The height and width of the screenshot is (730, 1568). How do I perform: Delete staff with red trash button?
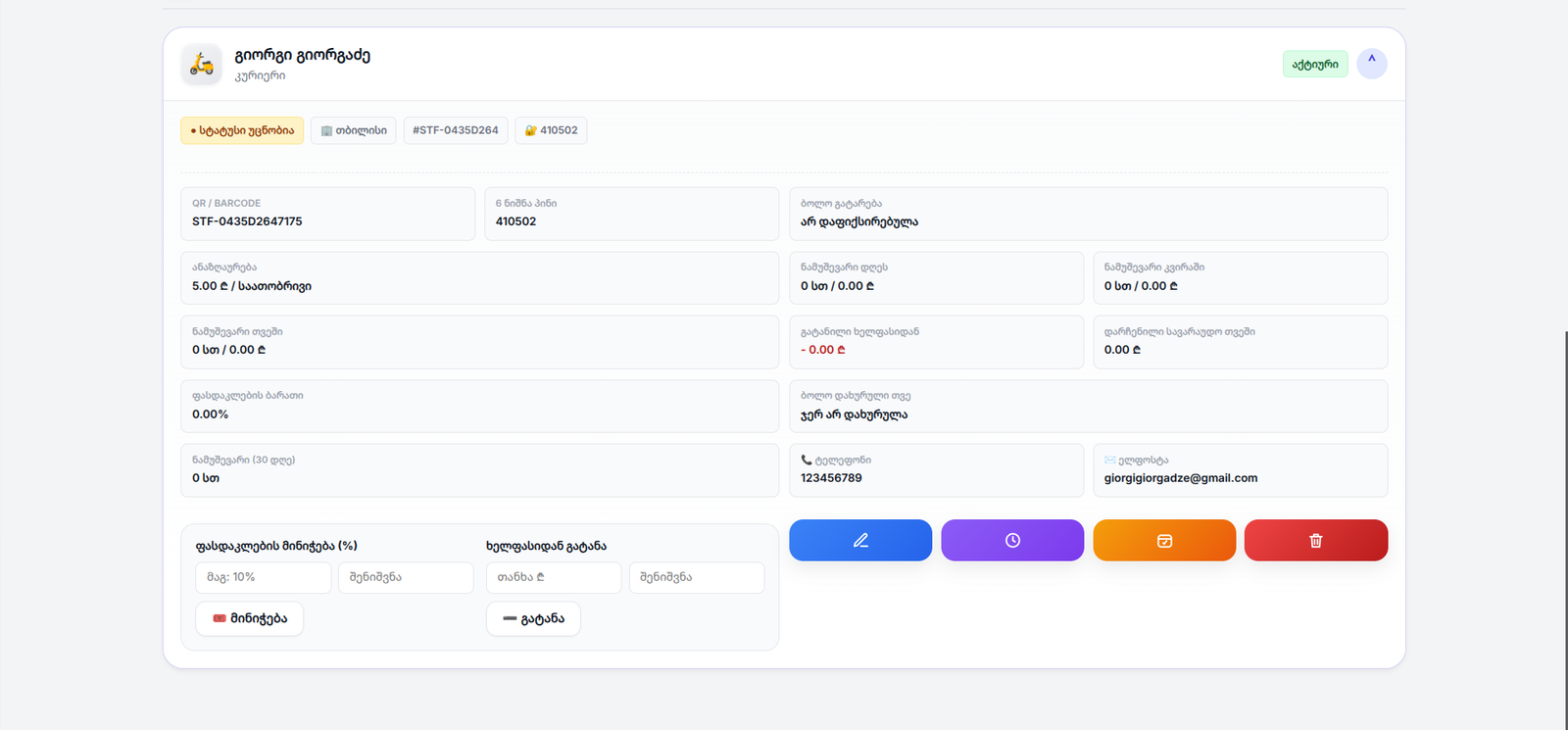(x=1316, y=540)
